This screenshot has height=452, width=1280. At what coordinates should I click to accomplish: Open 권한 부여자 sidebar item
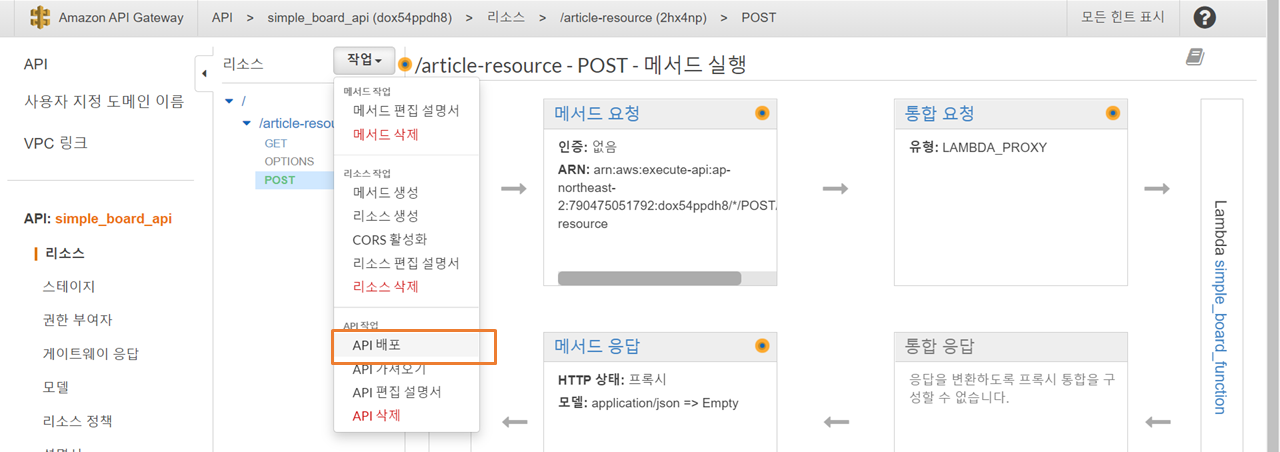point(78,320)
